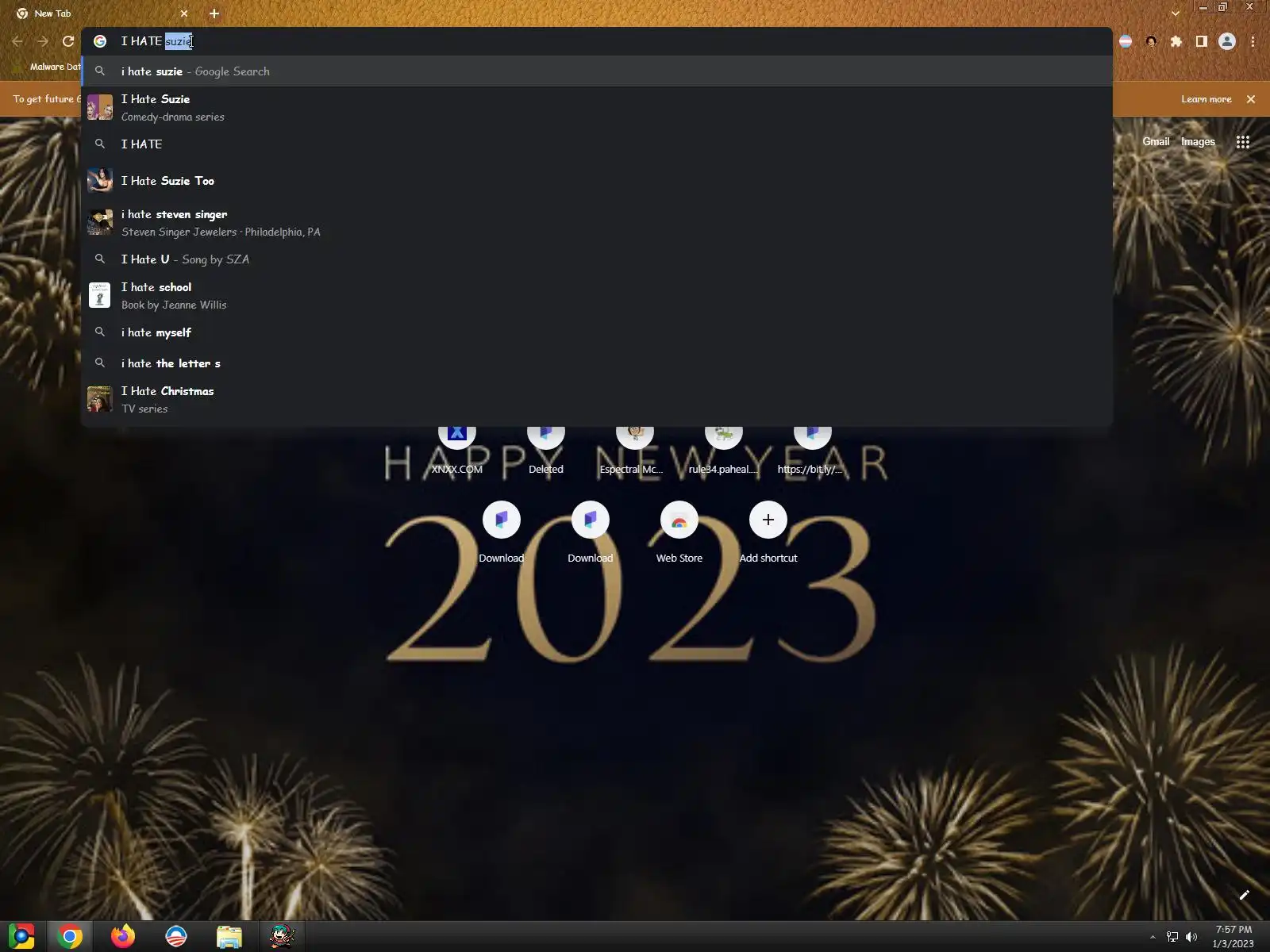Switch to Google Chrome in the taskbar

click(x=70, y=937)
